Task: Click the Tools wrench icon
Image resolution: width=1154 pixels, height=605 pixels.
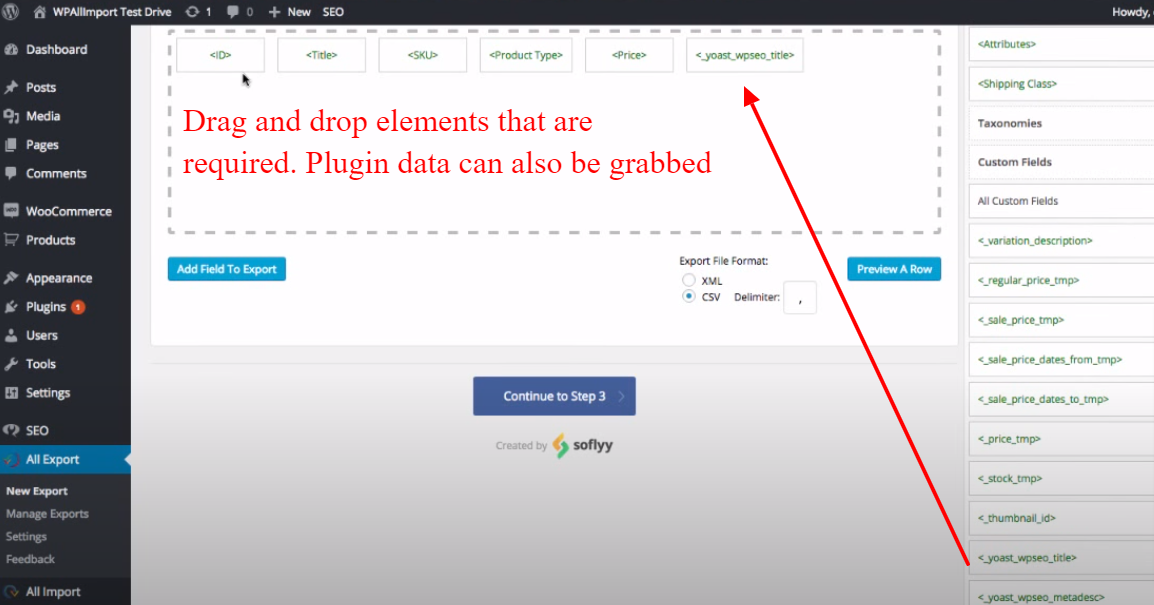Action: pos(11,364)
